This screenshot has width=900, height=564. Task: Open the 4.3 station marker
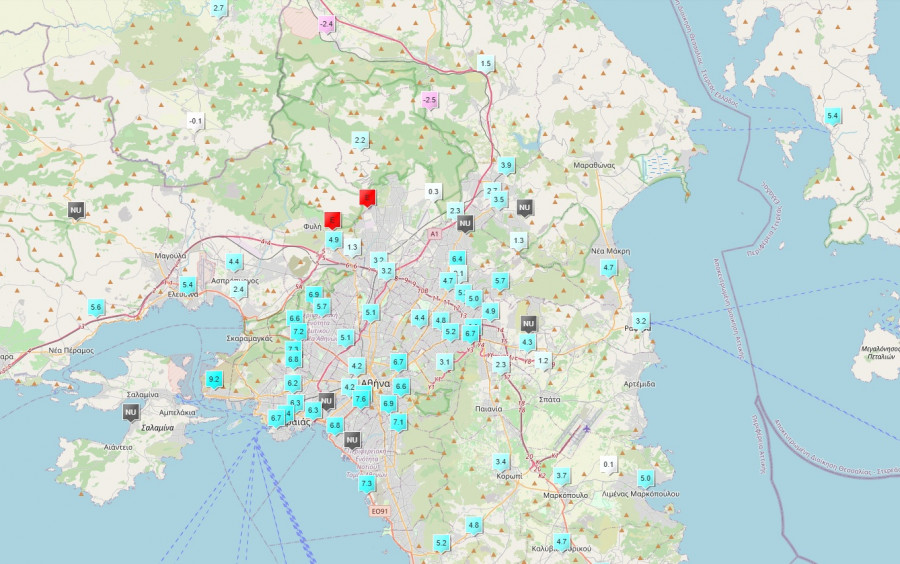(x=528, y=342)
